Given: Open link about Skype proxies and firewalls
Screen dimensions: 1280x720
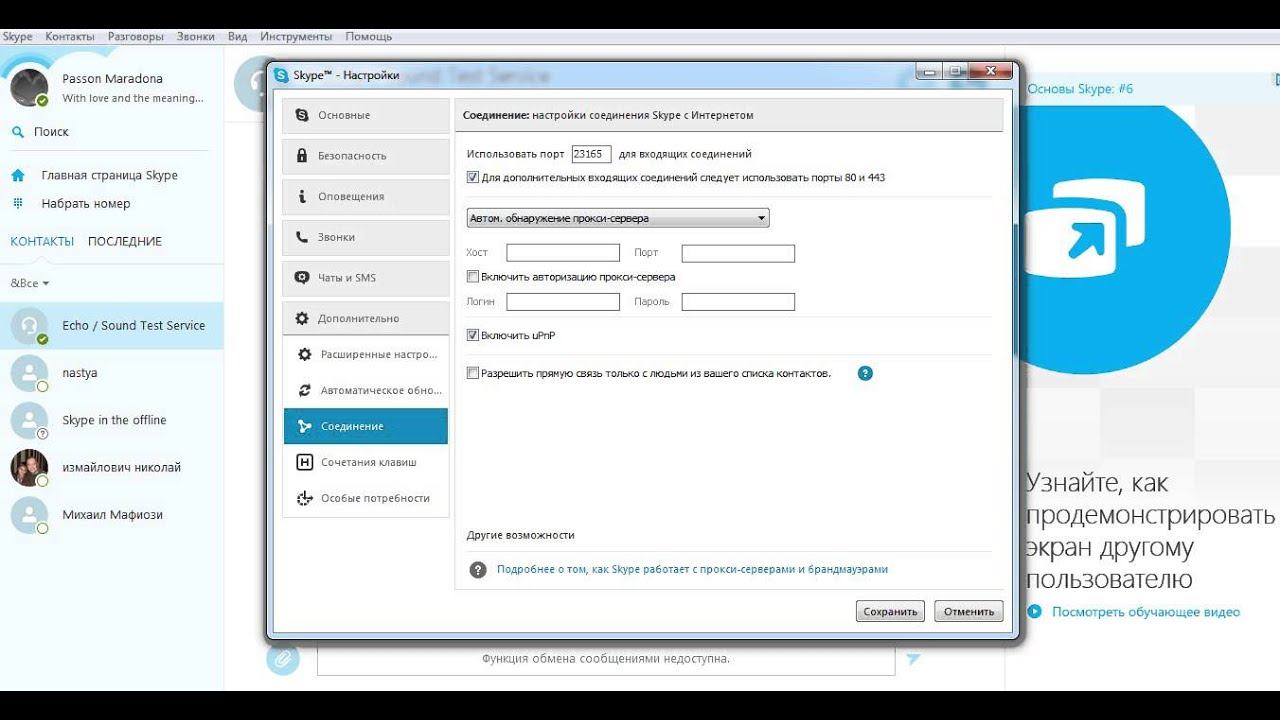Looking at the screenshot, I should [692, 569].
